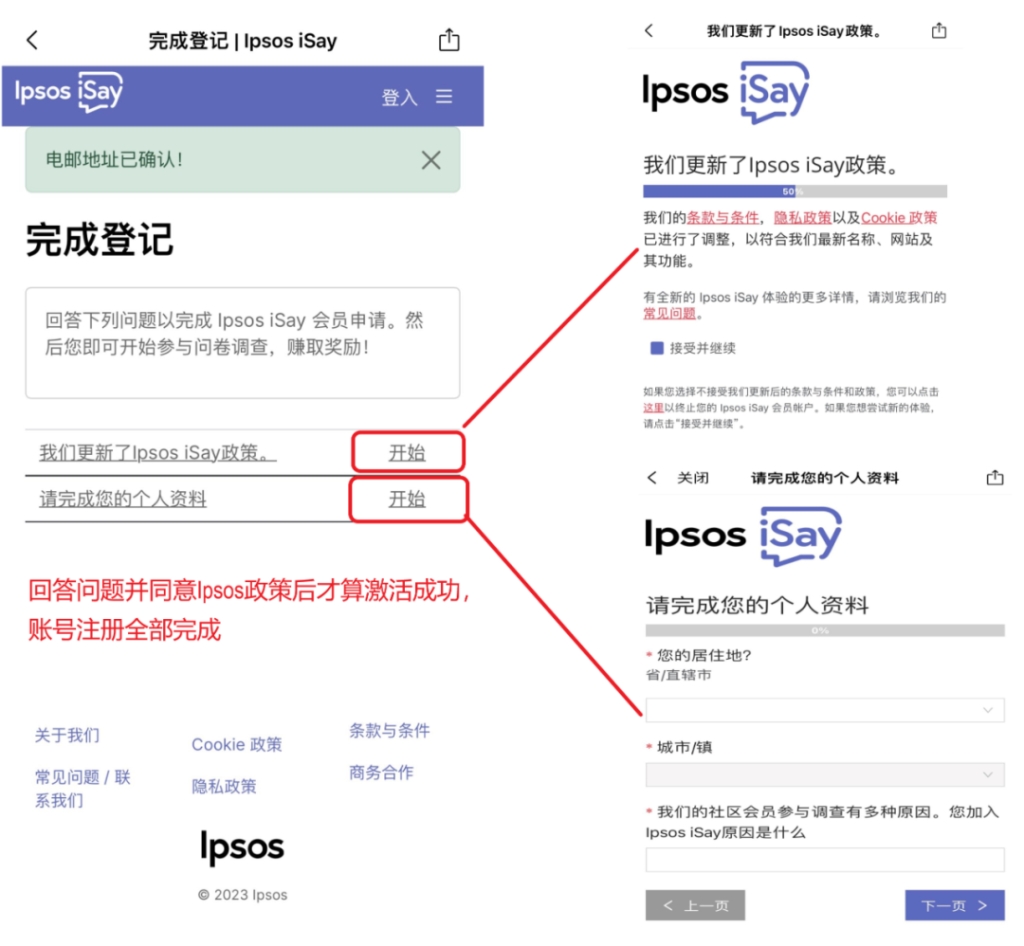The image size is (1024, 946).
Task: Click the 登入 login link
Action: tap(399, 97)
